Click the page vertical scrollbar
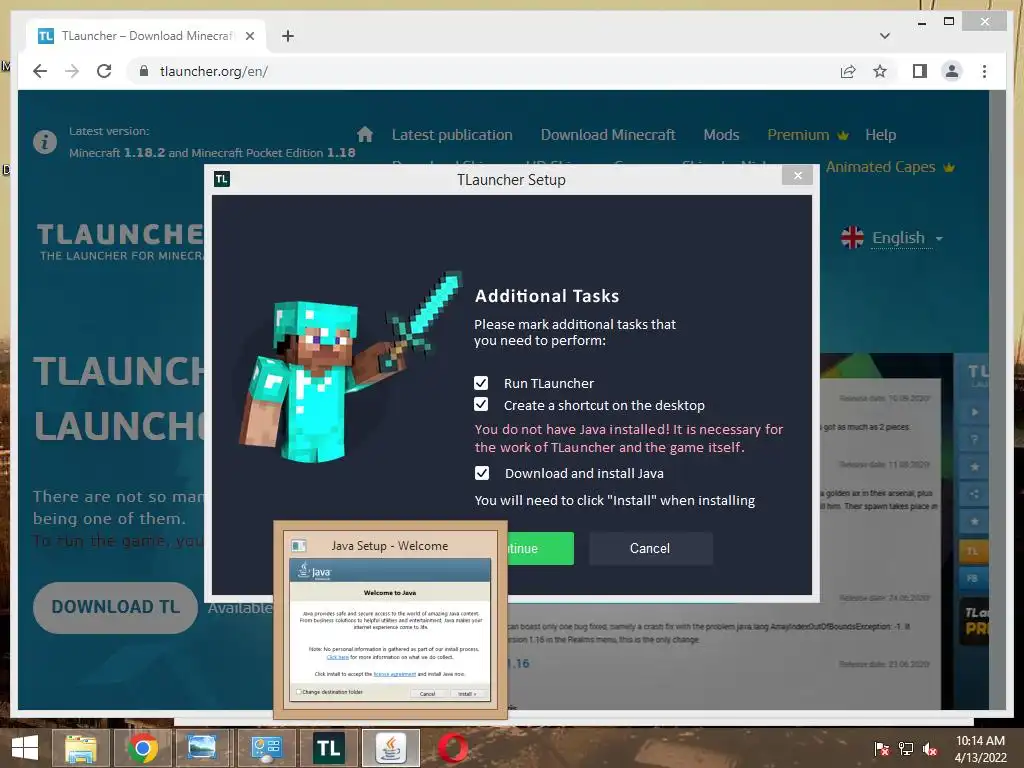Image resolution: width=1024 pixels, height=768 pixels. pos(997,400)
